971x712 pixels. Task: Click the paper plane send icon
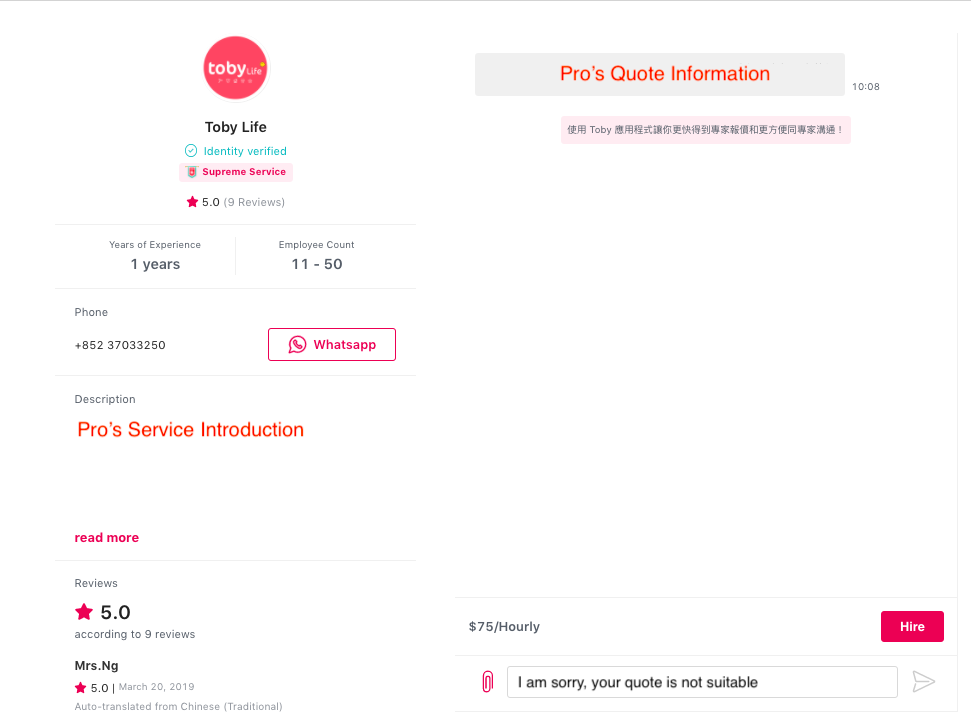tap(923, 682)
